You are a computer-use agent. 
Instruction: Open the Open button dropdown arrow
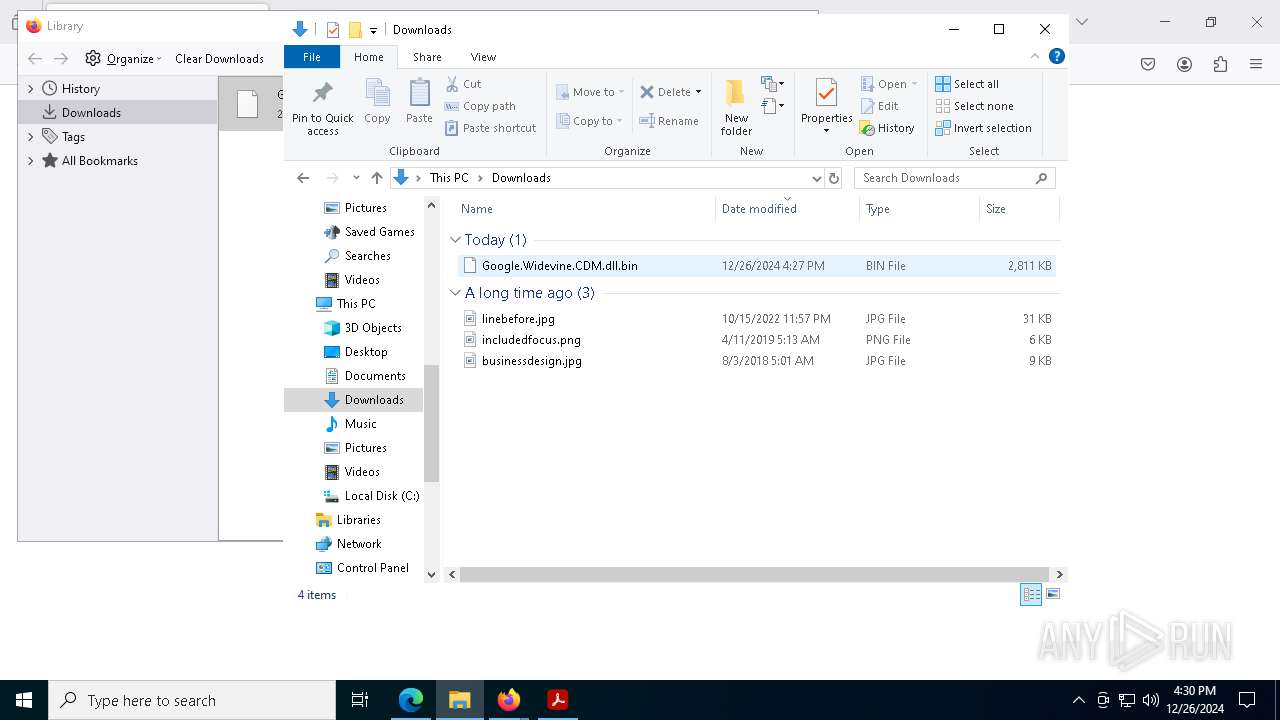point(914,84)
